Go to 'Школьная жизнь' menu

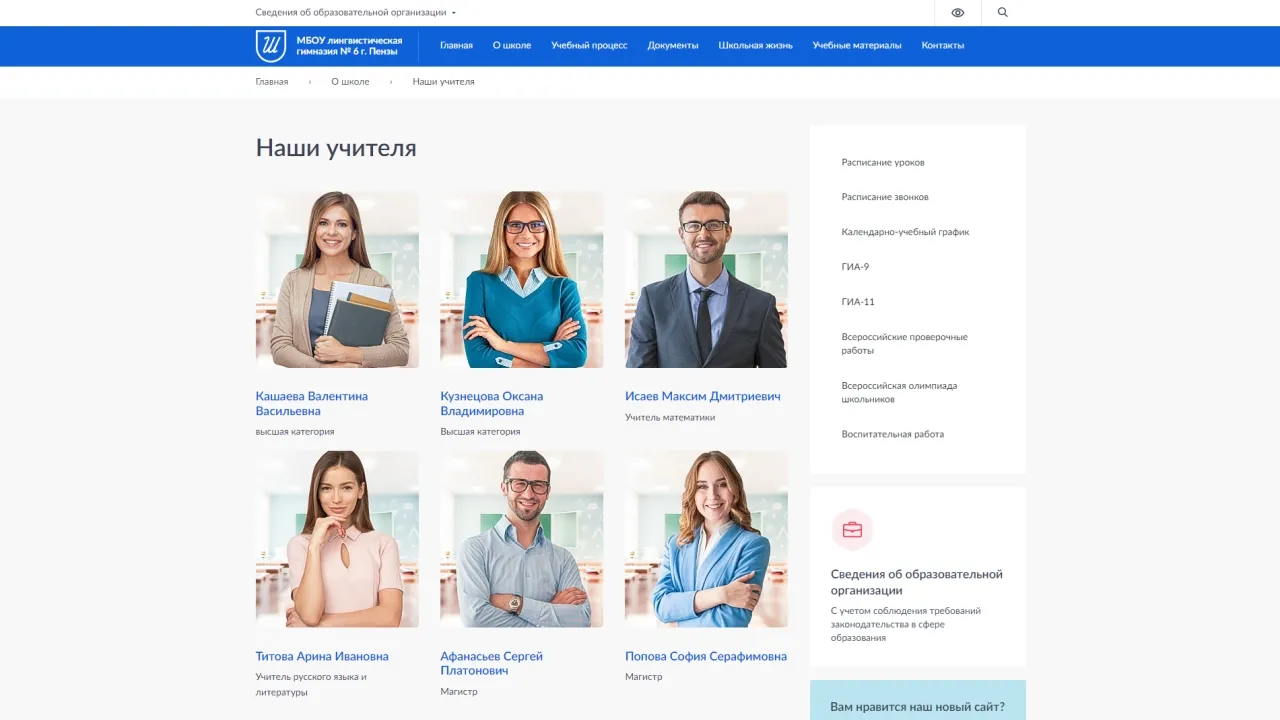pos(755,45)
